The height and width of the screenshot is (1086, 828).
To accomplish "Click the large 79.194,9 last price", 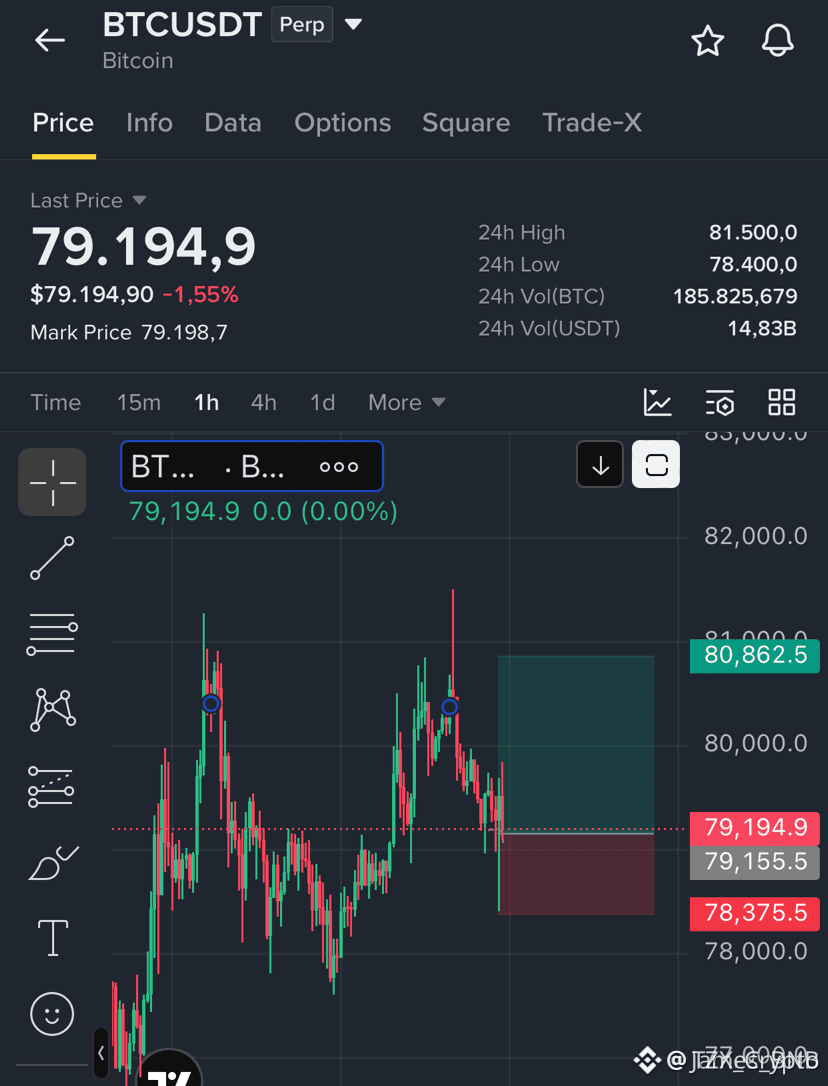I will (x=144, y=247).
